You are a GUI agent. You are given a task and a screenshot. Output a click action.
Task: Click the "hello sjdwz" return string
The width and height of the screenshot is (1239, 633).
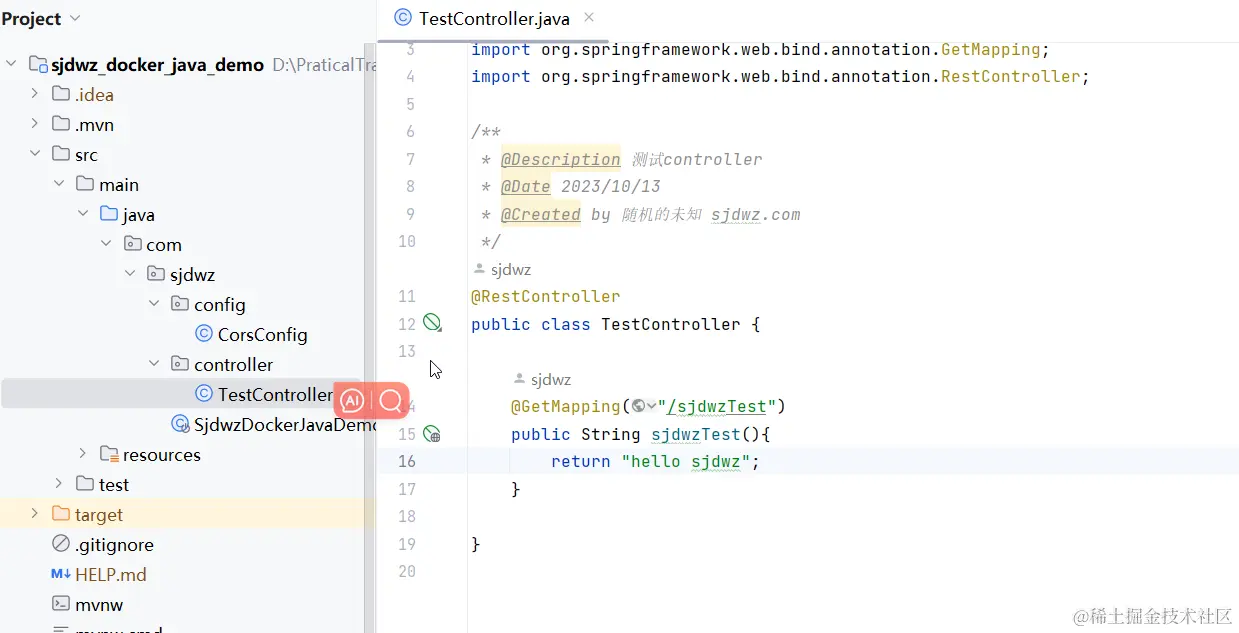[686, 461]
